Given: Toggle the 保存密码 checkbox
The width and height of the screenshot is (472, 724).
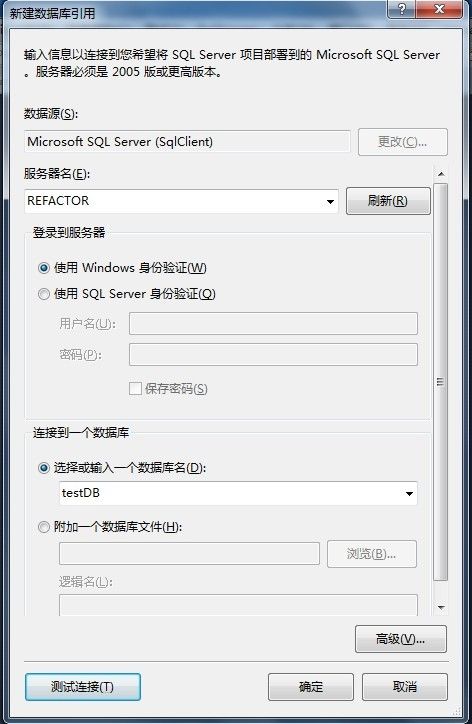Looking at the screenshot, I should [135, 388].
